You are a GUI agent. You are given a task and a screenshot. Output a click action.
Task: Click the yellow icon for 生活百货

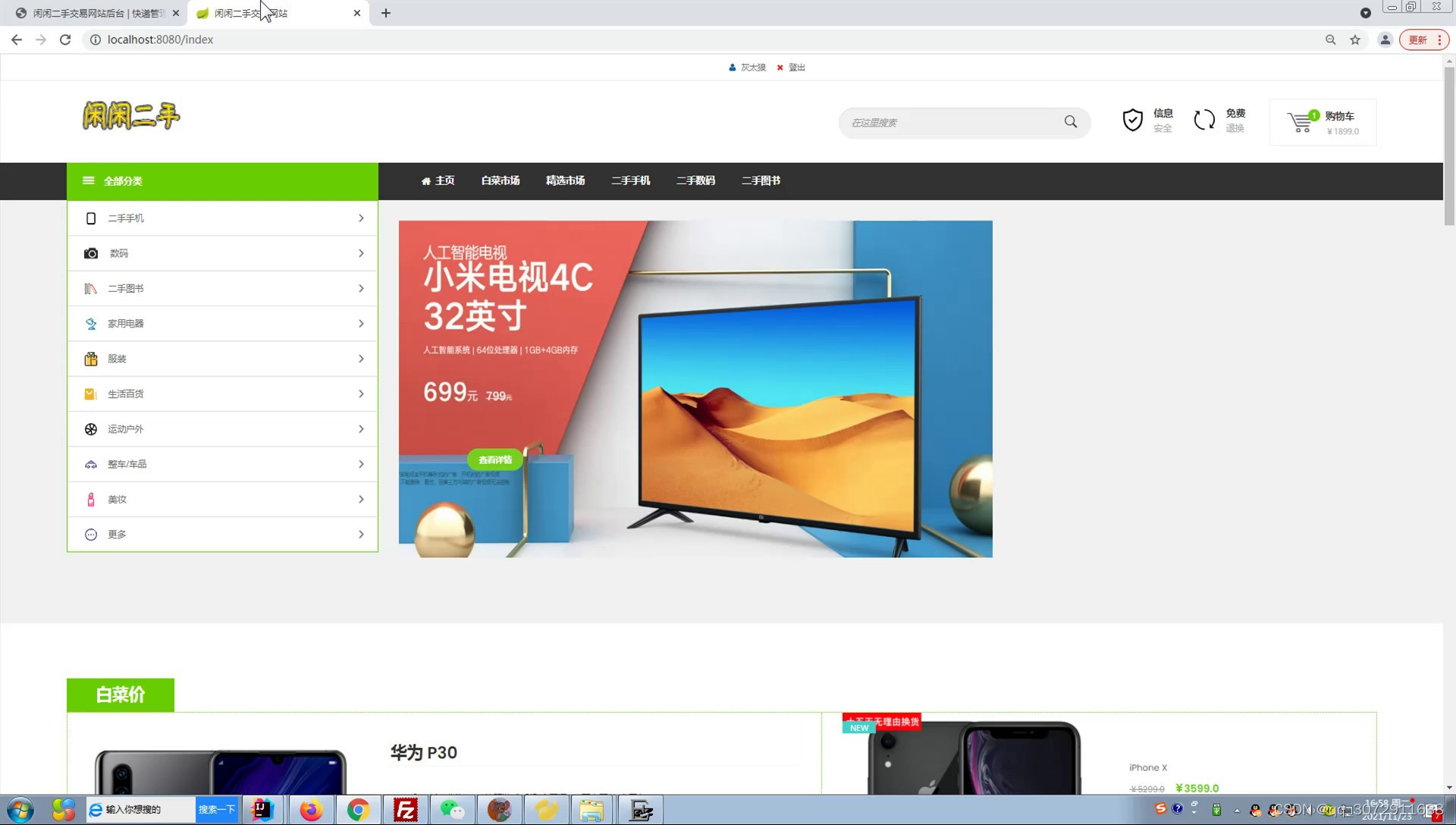[x=90, y=394]
